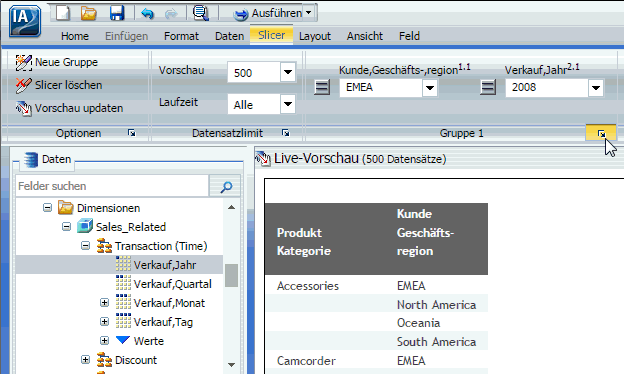This screenshot has height=374, width=624.
Task: Click the Verkauf,Monat grid icon
Action: (x=123, y=302)
